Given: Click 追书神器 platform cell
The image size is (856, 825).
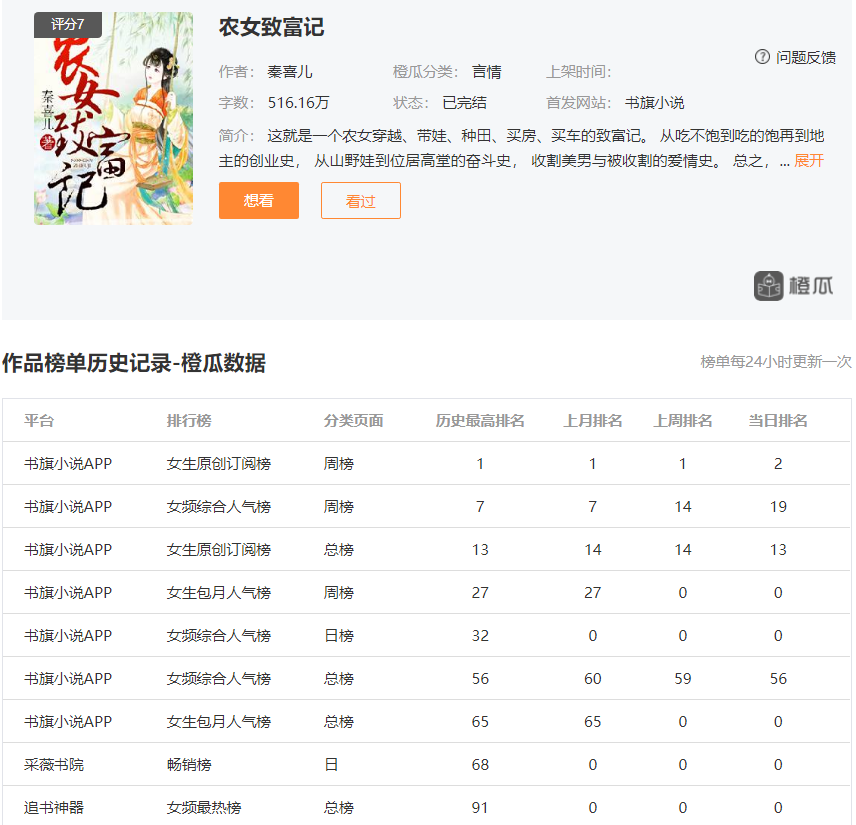Looking at the screenshot, I should (54, 808).
